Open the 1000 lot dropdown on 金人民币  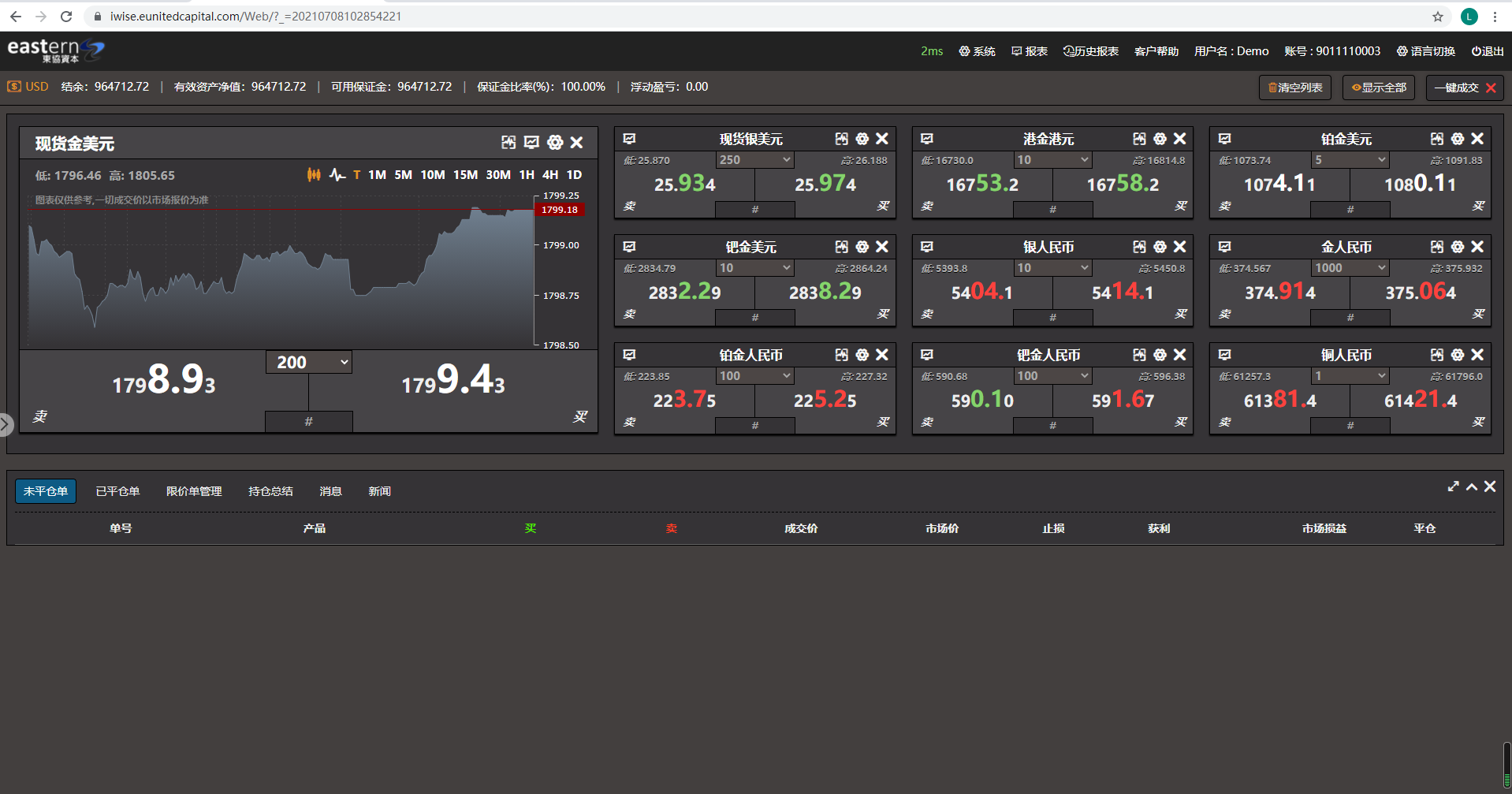pyautogui.click(x=1350, y=268)
